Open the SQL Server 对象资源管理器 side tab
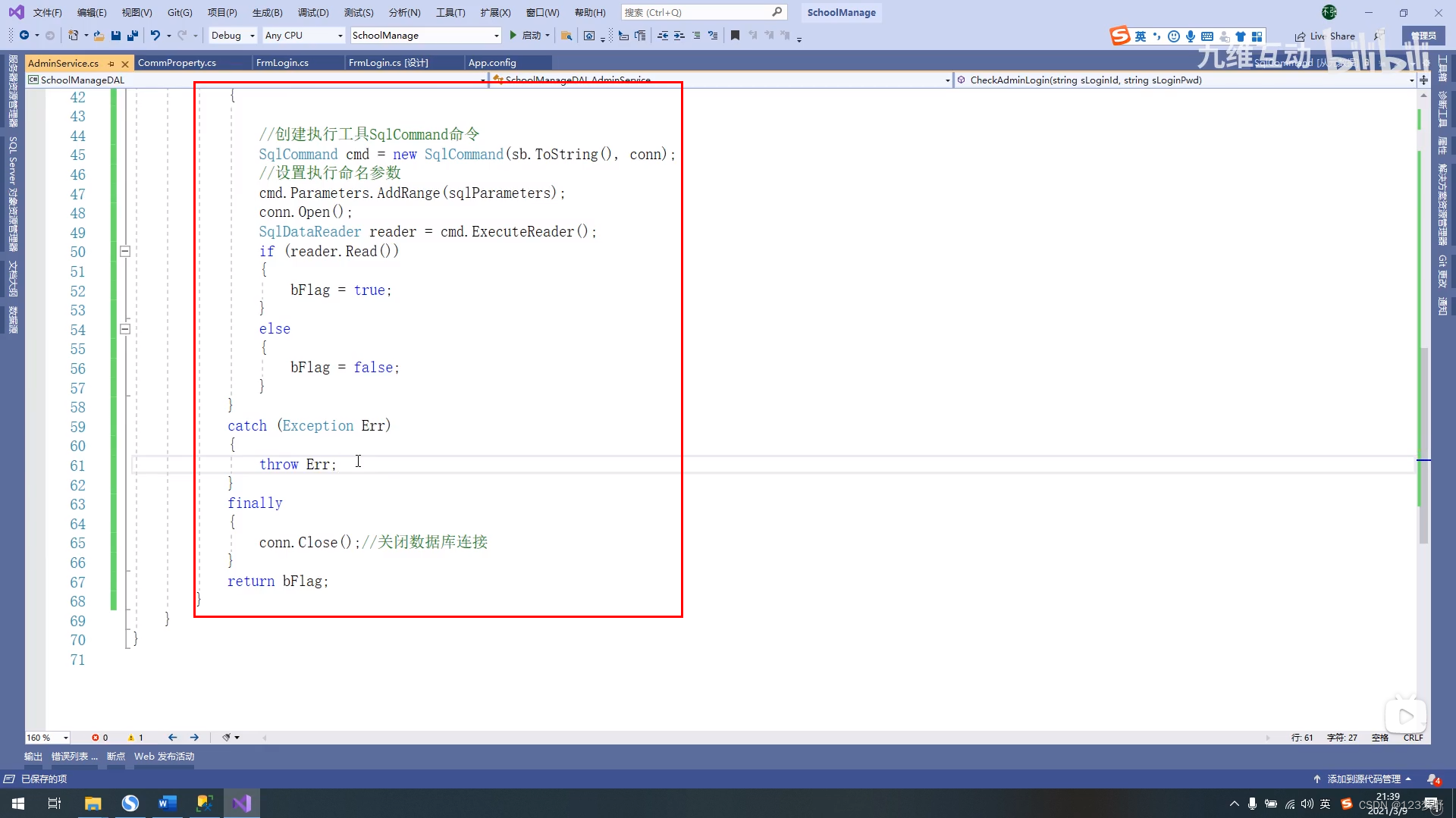The height and width of the screenshot is (818, 1456). (13, 194)
